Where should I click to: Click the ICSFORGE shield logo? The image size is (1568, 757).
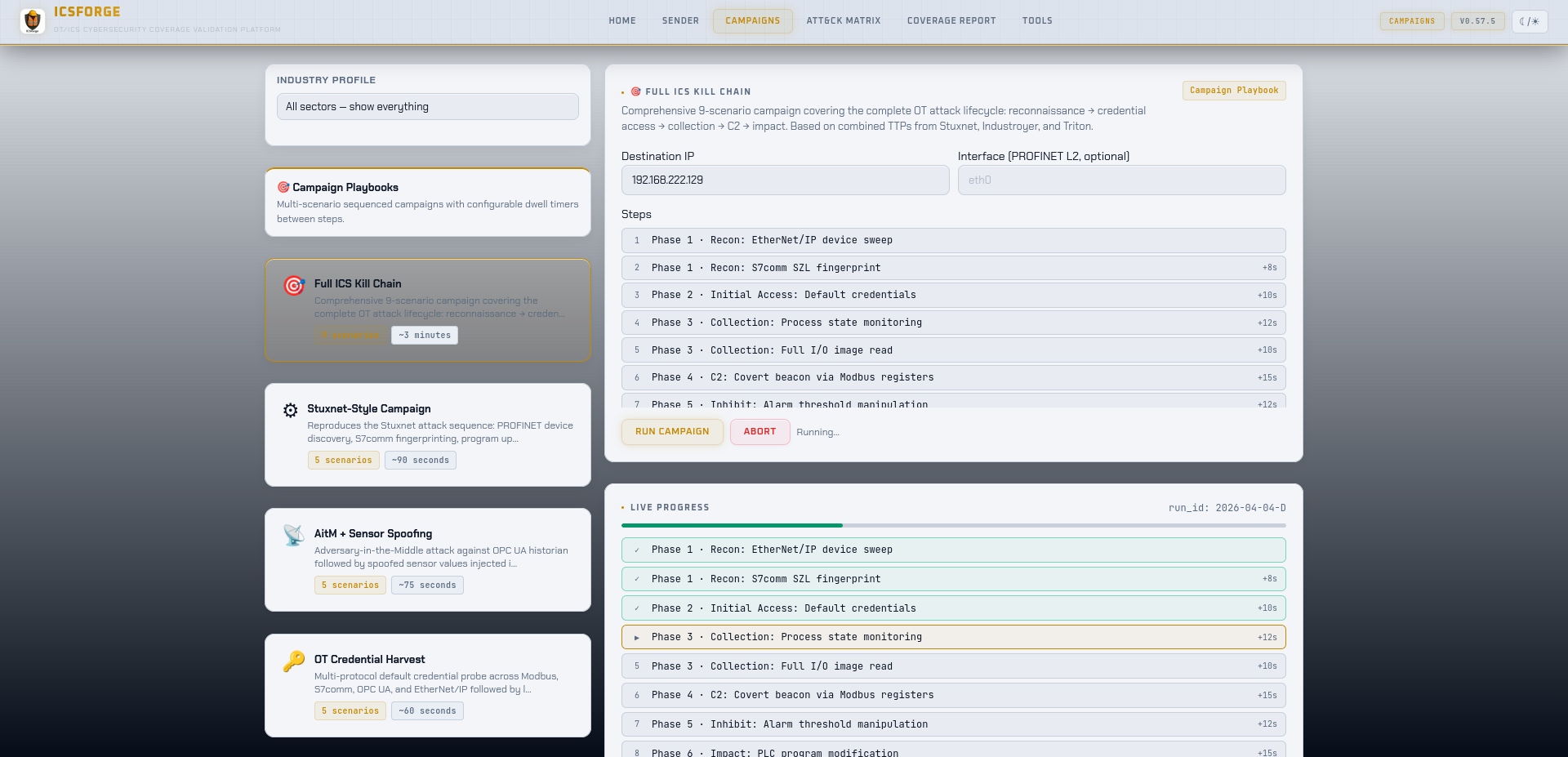[32, 21]
